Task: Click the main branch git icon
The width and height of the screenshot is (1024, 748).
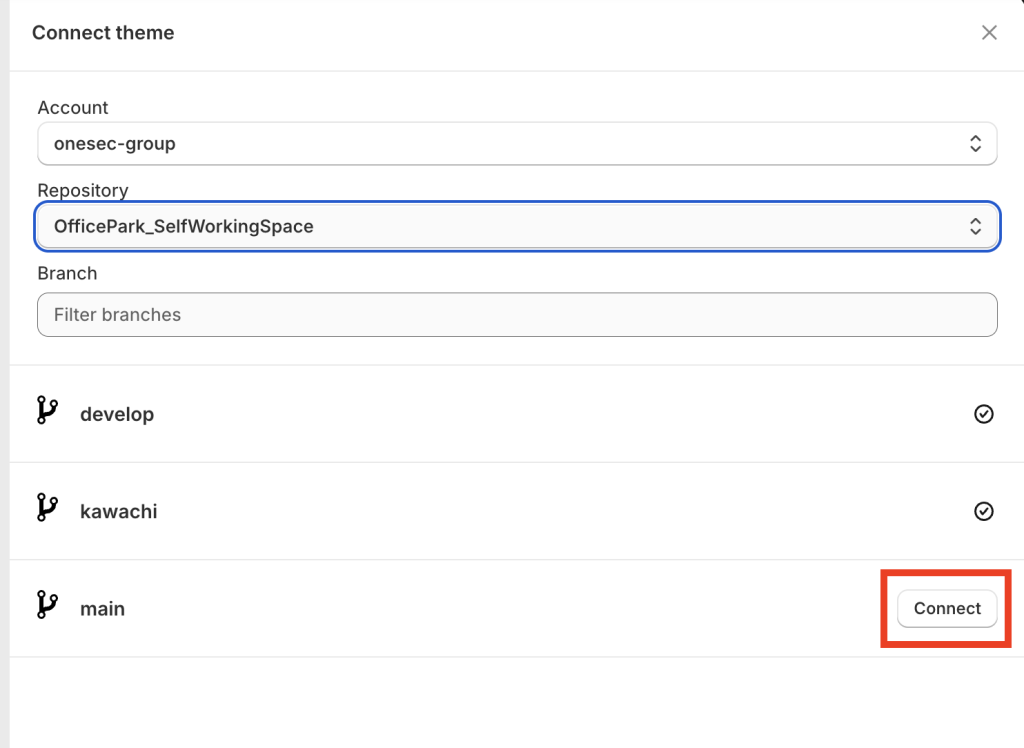Action: [x=46, y=605]
